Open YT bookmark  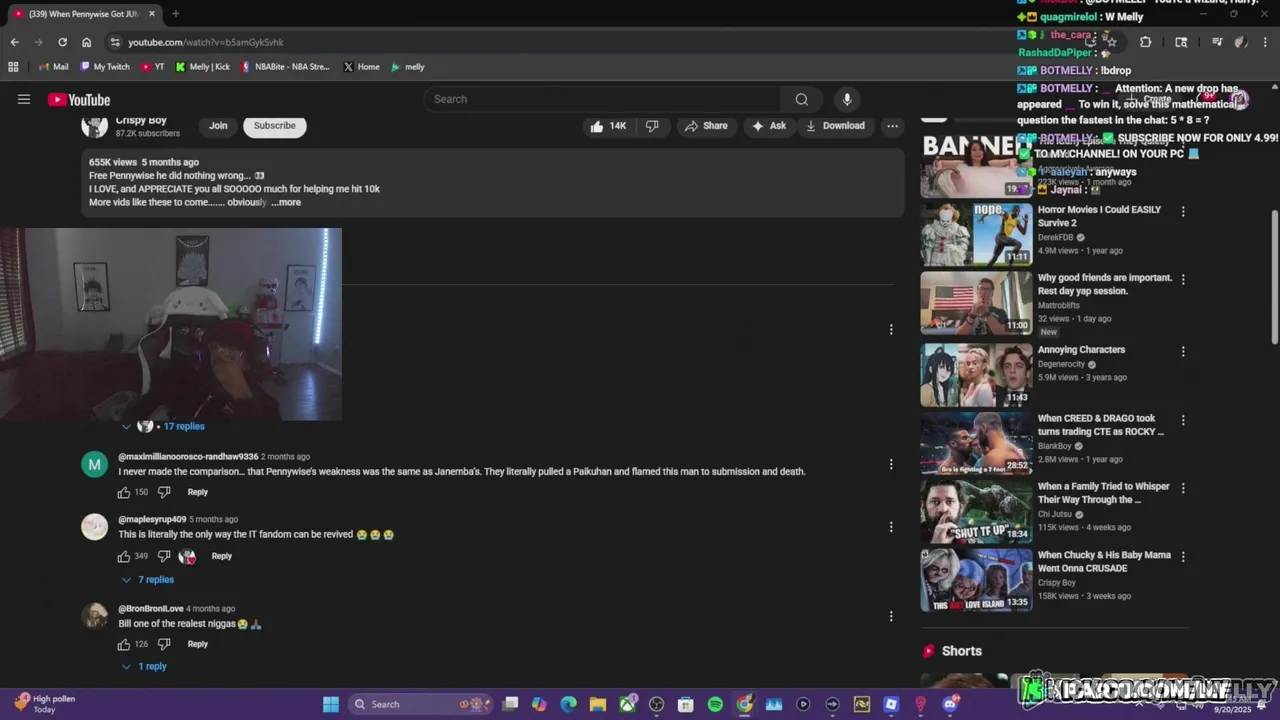click(153, 67)
